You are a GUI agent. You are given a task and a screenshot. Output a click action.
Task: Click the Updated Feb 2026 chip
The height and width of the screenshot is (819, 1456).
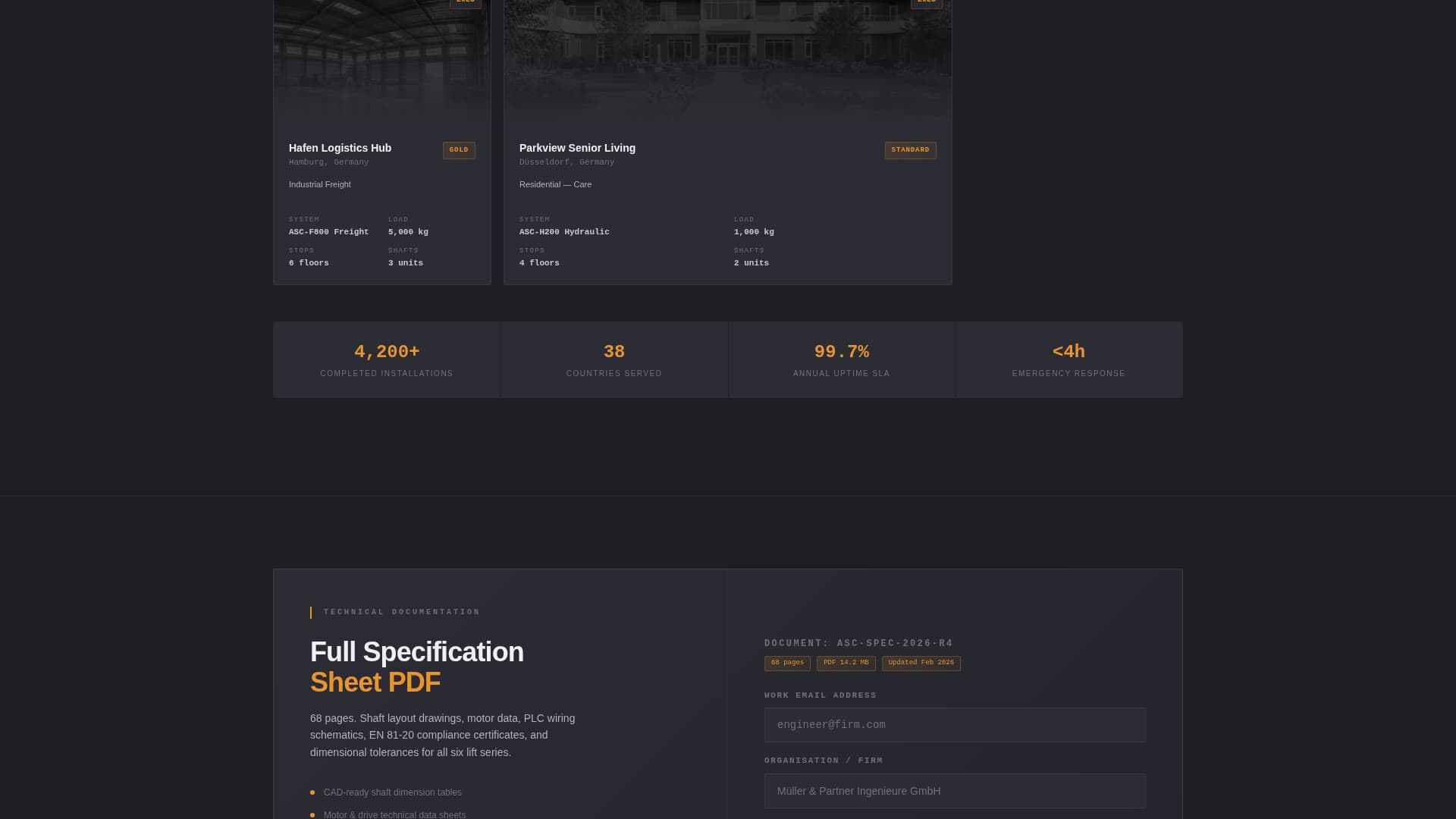coord(921,663)
